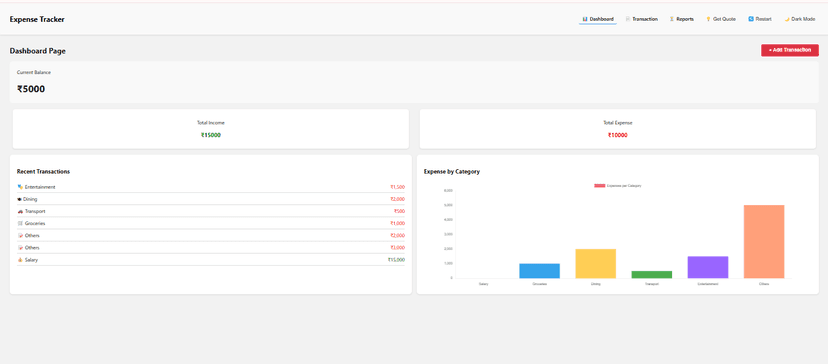Click the yellow Dining bar in chart
Screen dimensions: 828x364
point(596,264)
